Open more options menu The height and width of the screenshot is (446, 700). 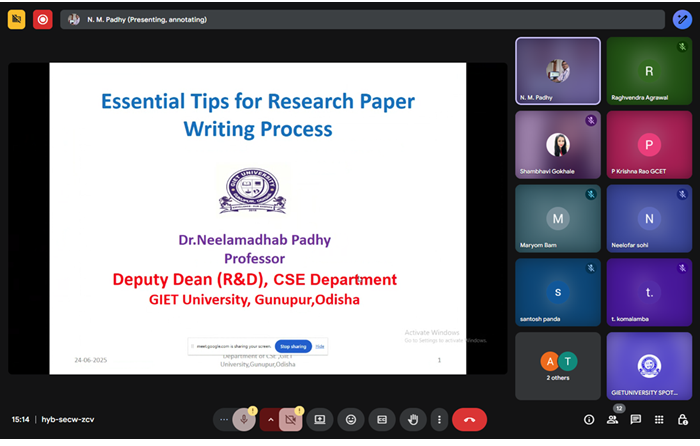[x=438, y=419]
